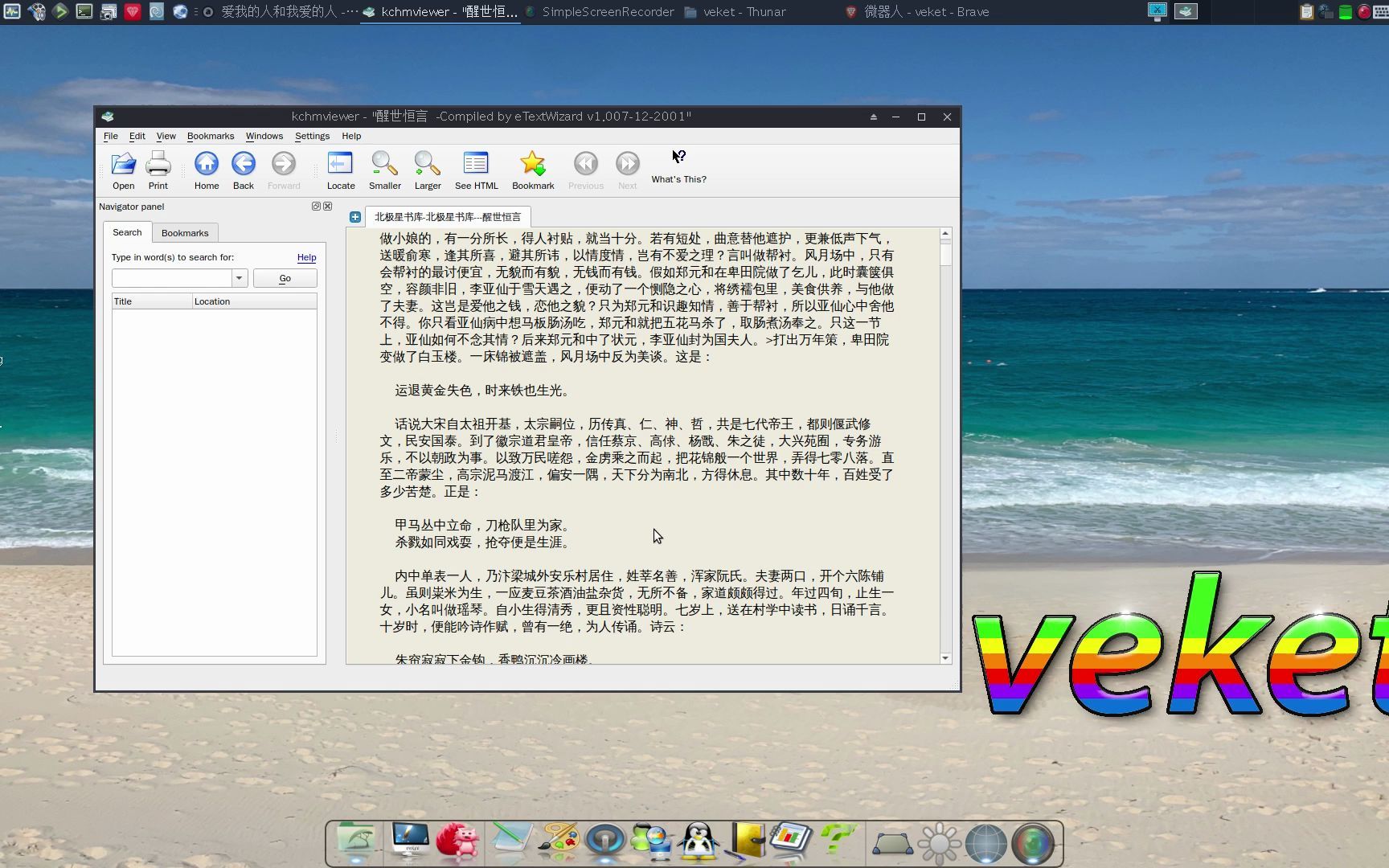Open the camera lens app in the dock
Image resolution: width=1389 pixels, height=868 pixels.
click(1033, 843)
